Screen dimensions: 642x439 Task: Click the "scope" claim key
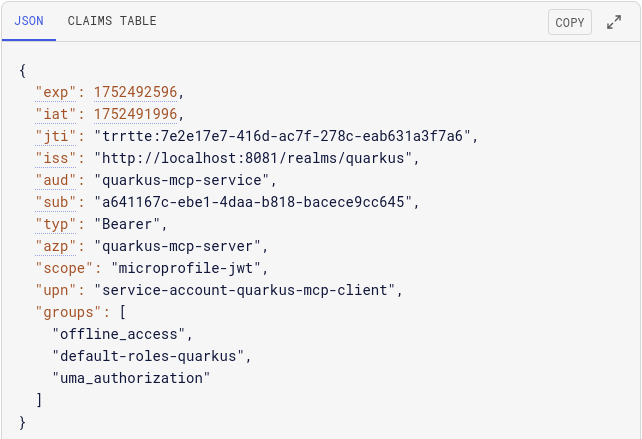[x=64, y=268]
